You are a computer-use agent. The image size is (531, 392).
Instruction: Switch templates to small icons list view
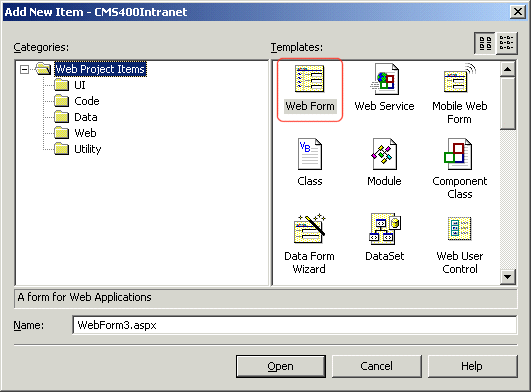507,43
